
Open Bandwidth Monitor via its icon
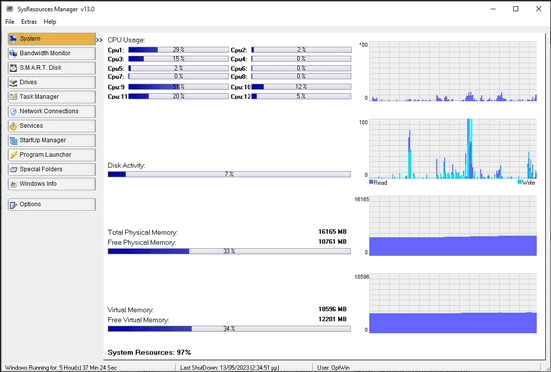[x=13, y=53]
